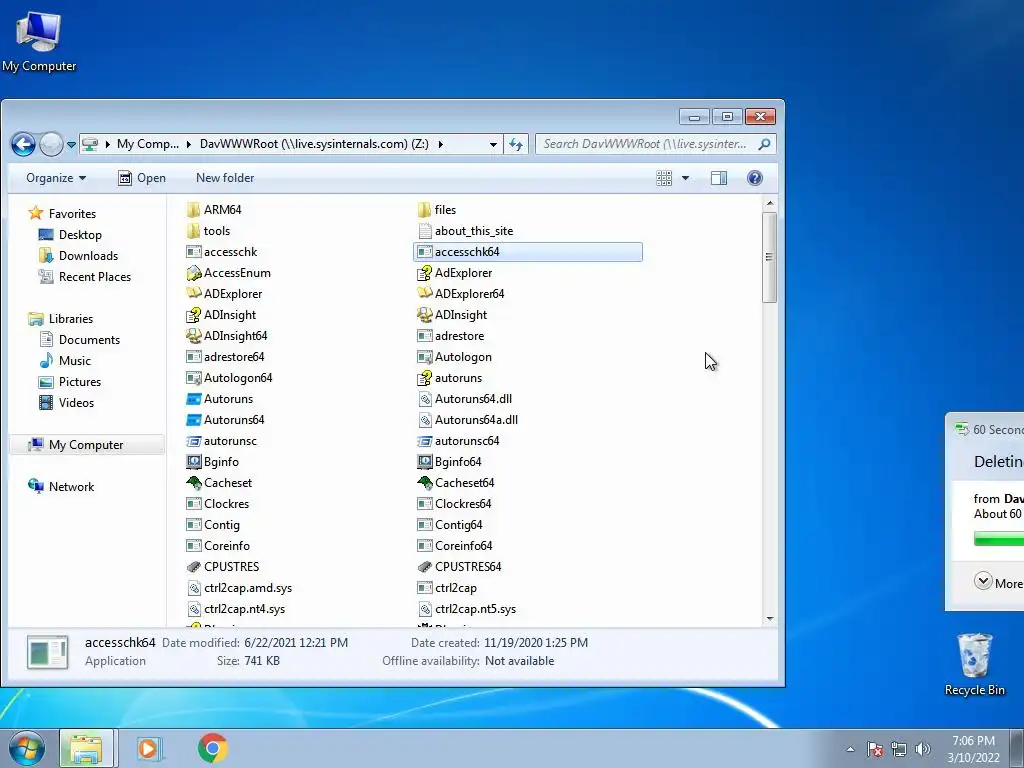Select the CPUSTRES icon
Screen dimensions: 1024x768
click(x=193, y=567)
